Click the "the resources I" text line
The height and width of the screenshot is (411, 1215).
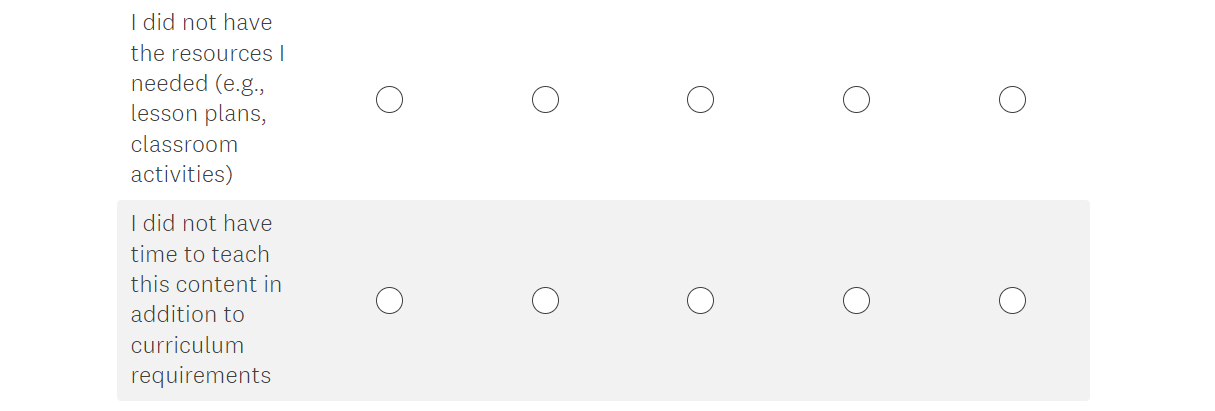point(207,53)
